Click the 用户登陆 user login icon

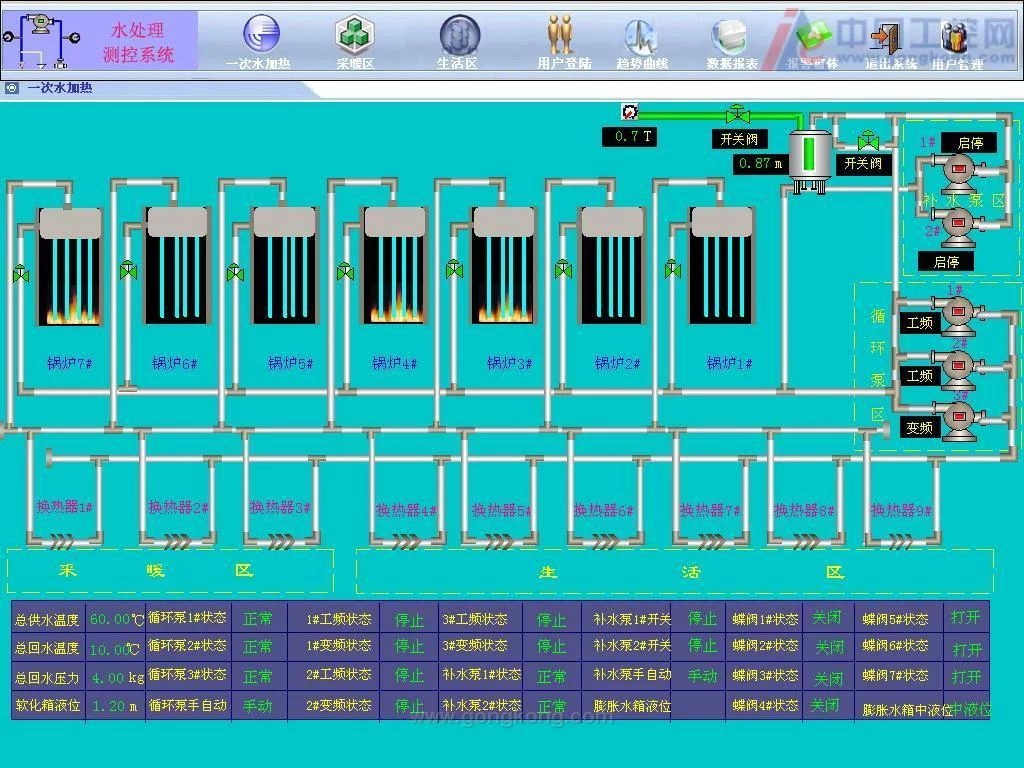(x=562, y=37)
